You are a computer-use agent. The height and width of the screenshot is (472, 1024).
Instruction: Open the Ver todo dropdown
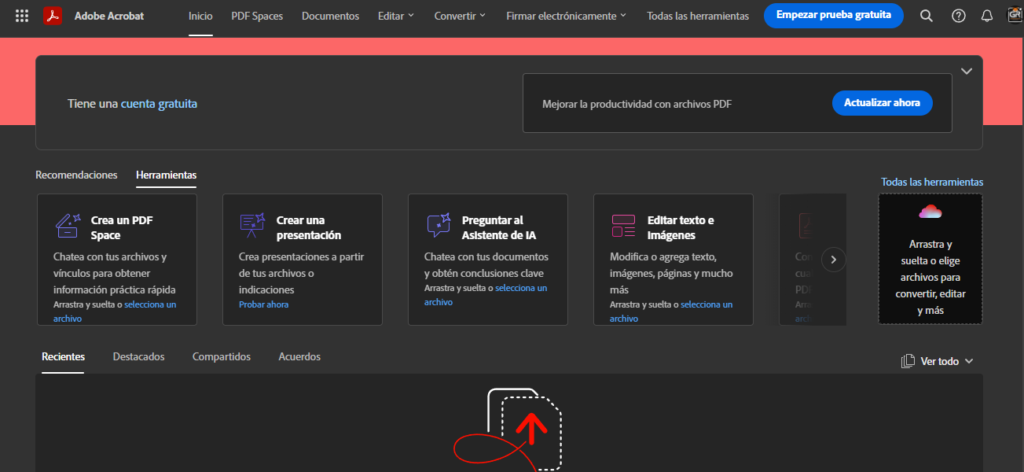937,361
